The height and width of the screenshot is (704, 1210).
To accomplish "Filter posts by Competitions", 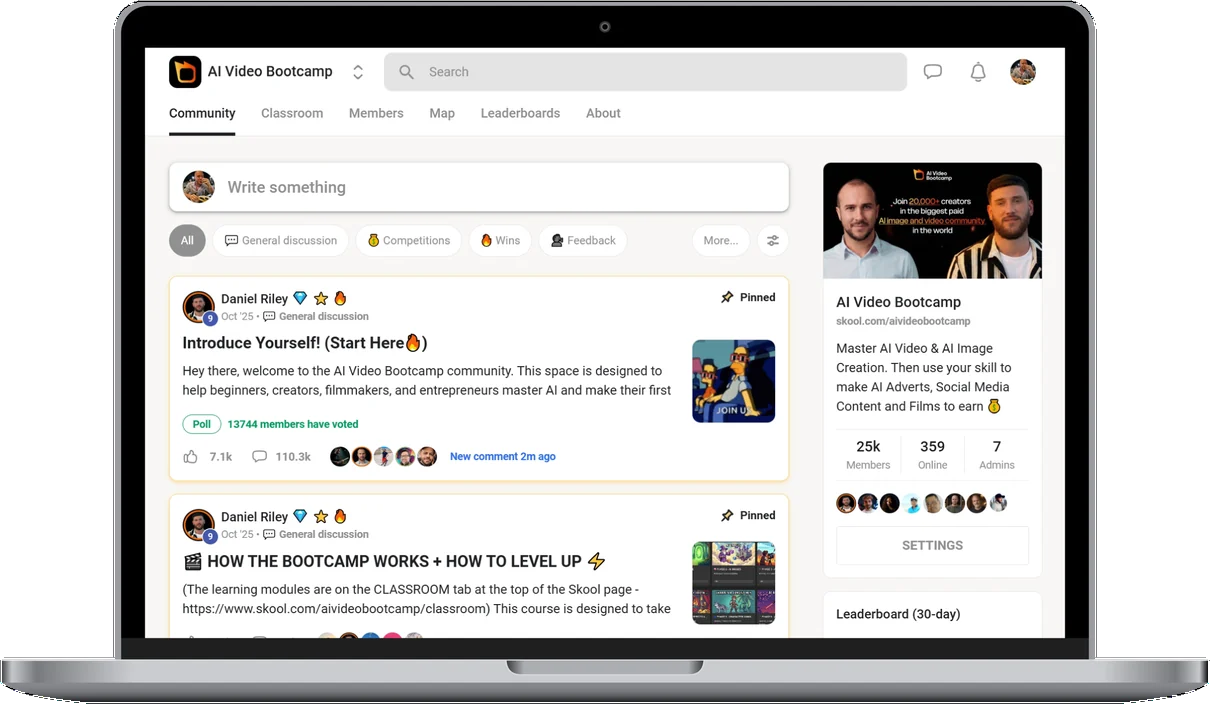I will tap(409, 240).
